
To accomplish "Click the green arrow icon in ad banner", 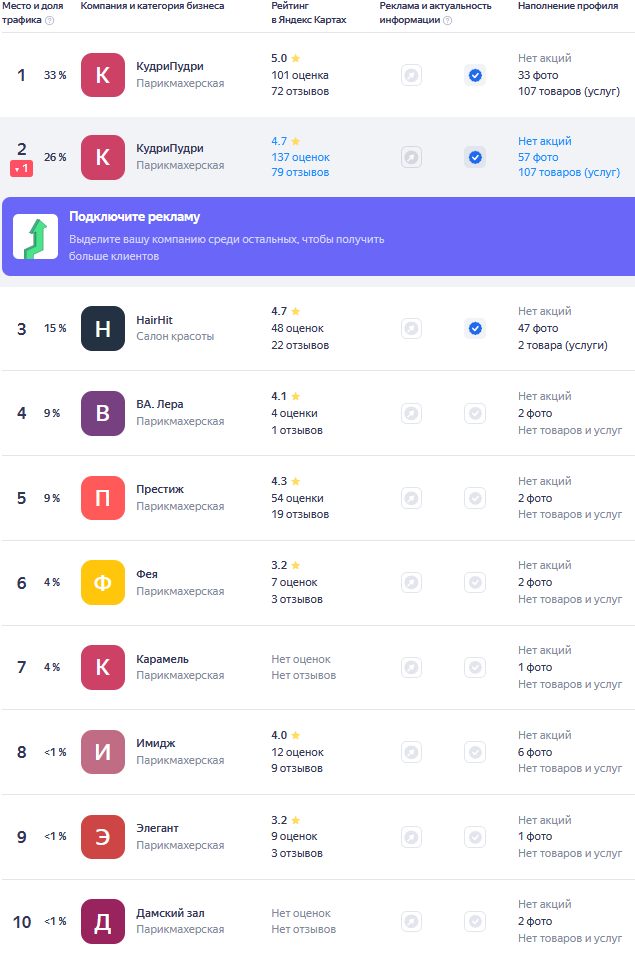I will (x=35, y=237).
